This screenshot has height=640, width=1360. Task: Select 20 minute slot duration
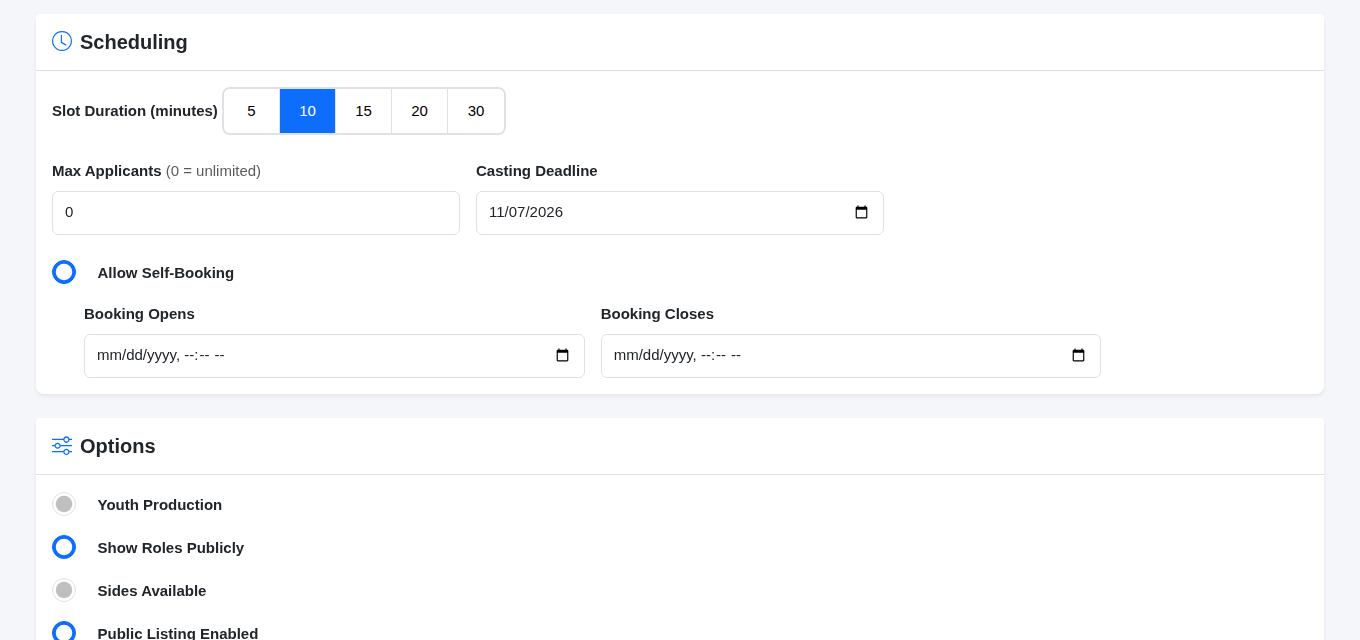pos(420,111)
